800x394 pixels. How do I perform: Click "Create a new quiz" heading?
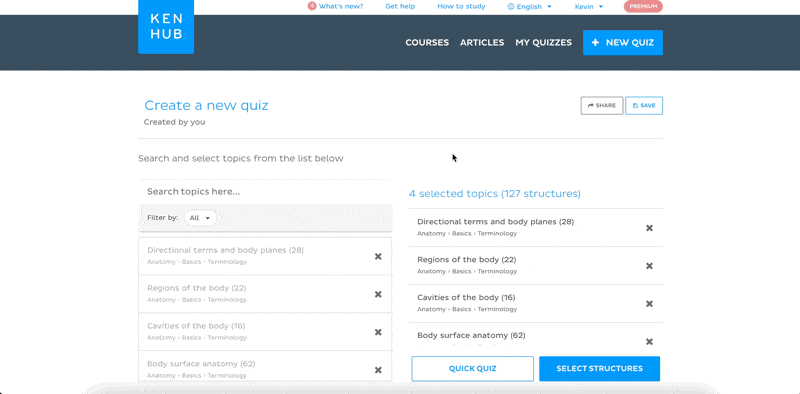click(x=206, y=106)
